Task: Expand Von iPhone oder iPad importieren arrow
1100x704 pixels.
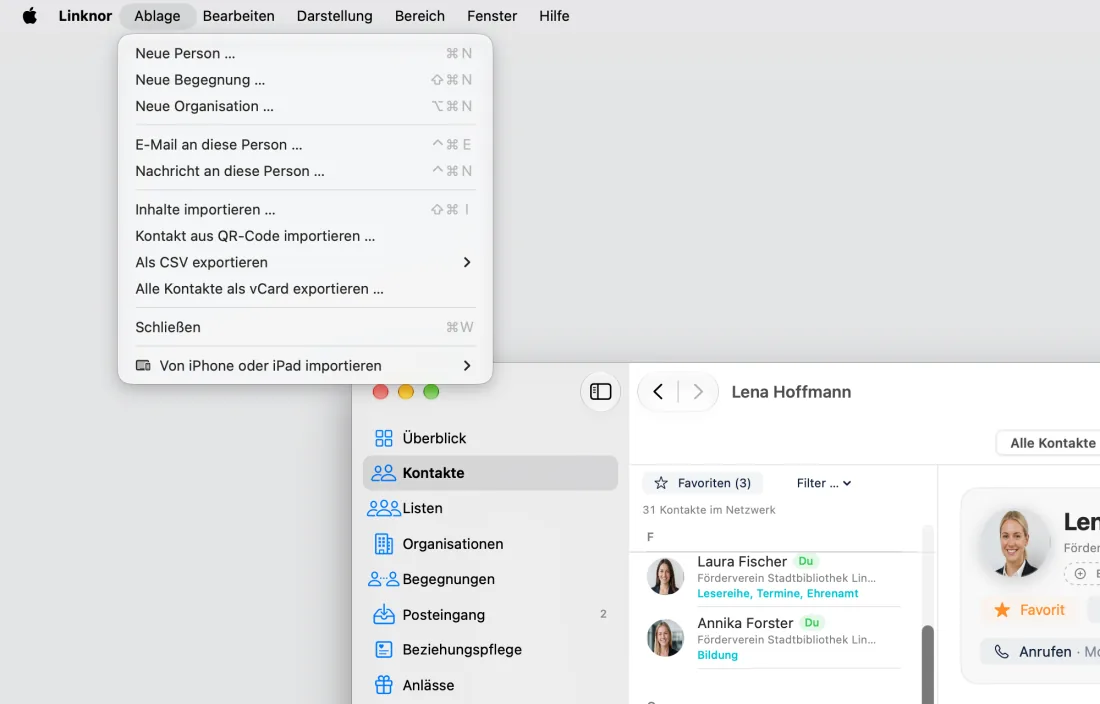Action: tap(467, 365)
